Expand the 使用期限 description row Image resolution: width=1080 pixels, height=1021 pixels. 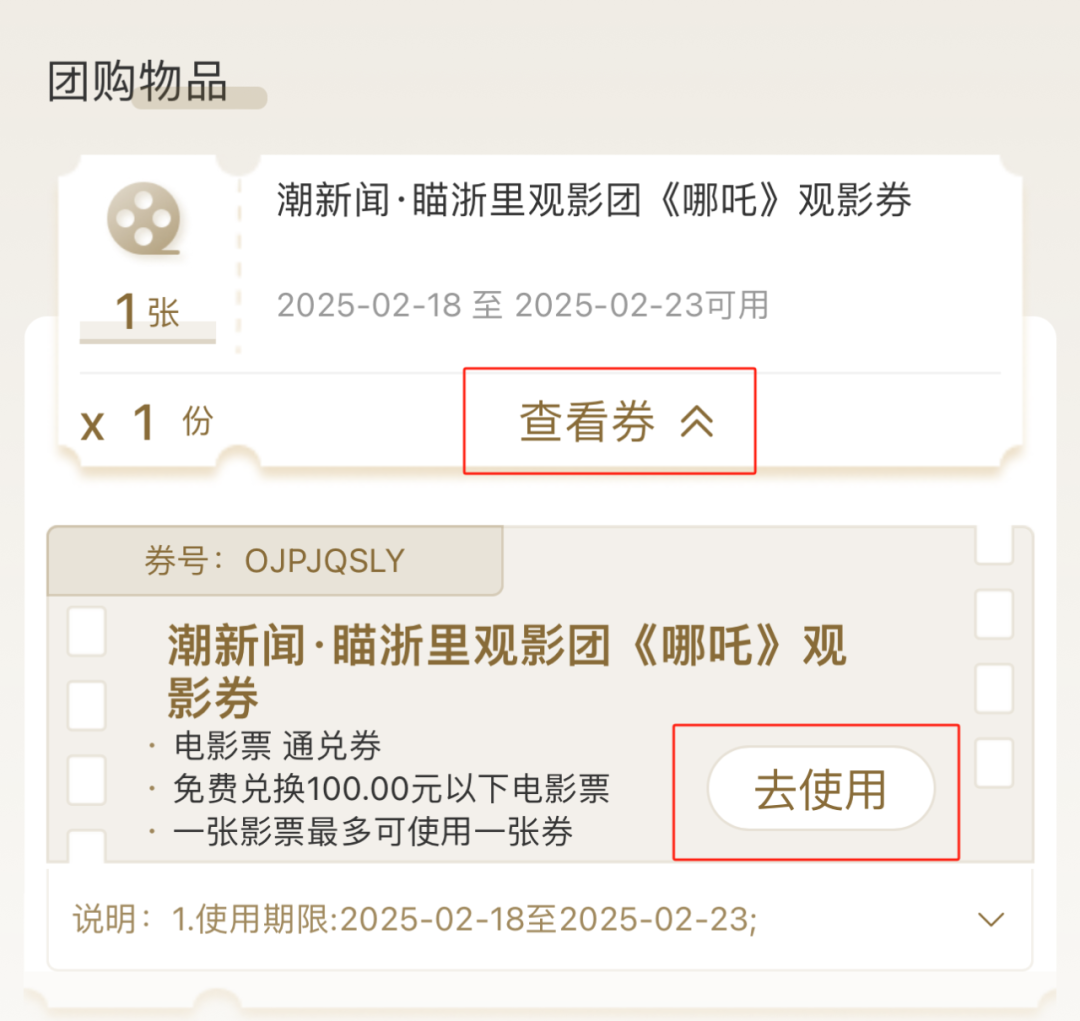(x=540, y=919)
